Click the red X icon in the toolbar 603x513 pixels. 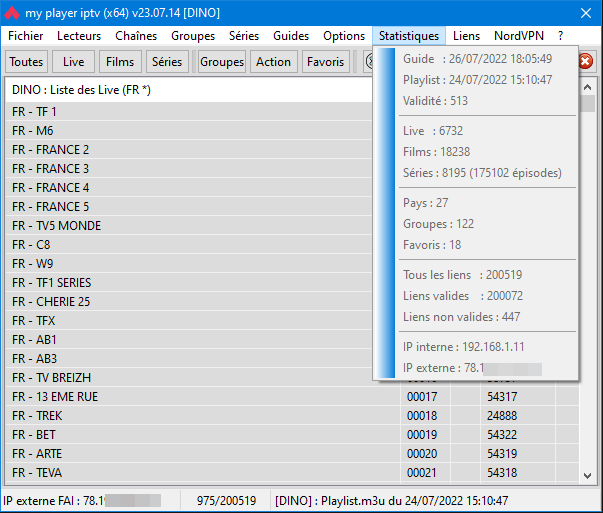(x=585, y=62)
